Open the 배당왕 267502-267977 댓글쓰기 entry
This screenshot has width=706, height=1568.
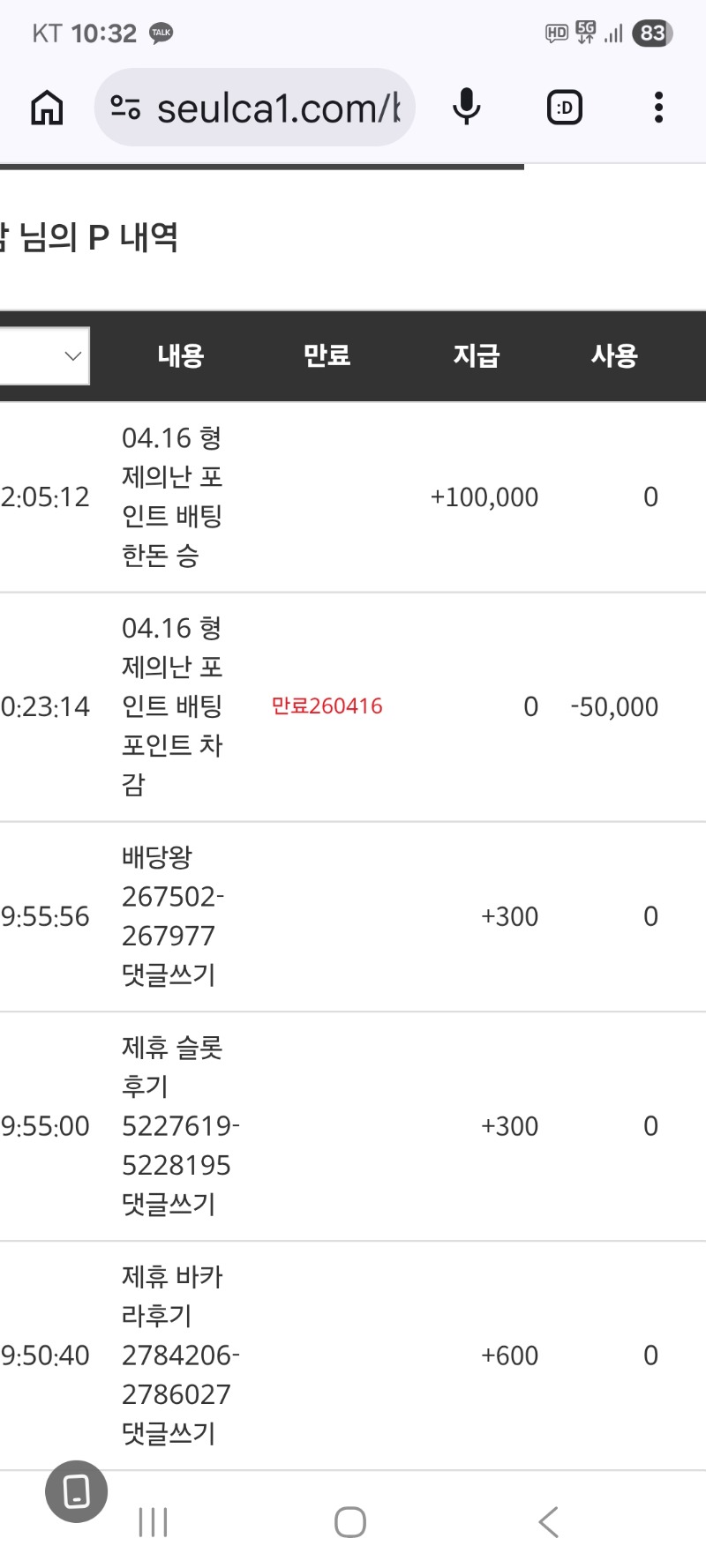pos(172,916)
